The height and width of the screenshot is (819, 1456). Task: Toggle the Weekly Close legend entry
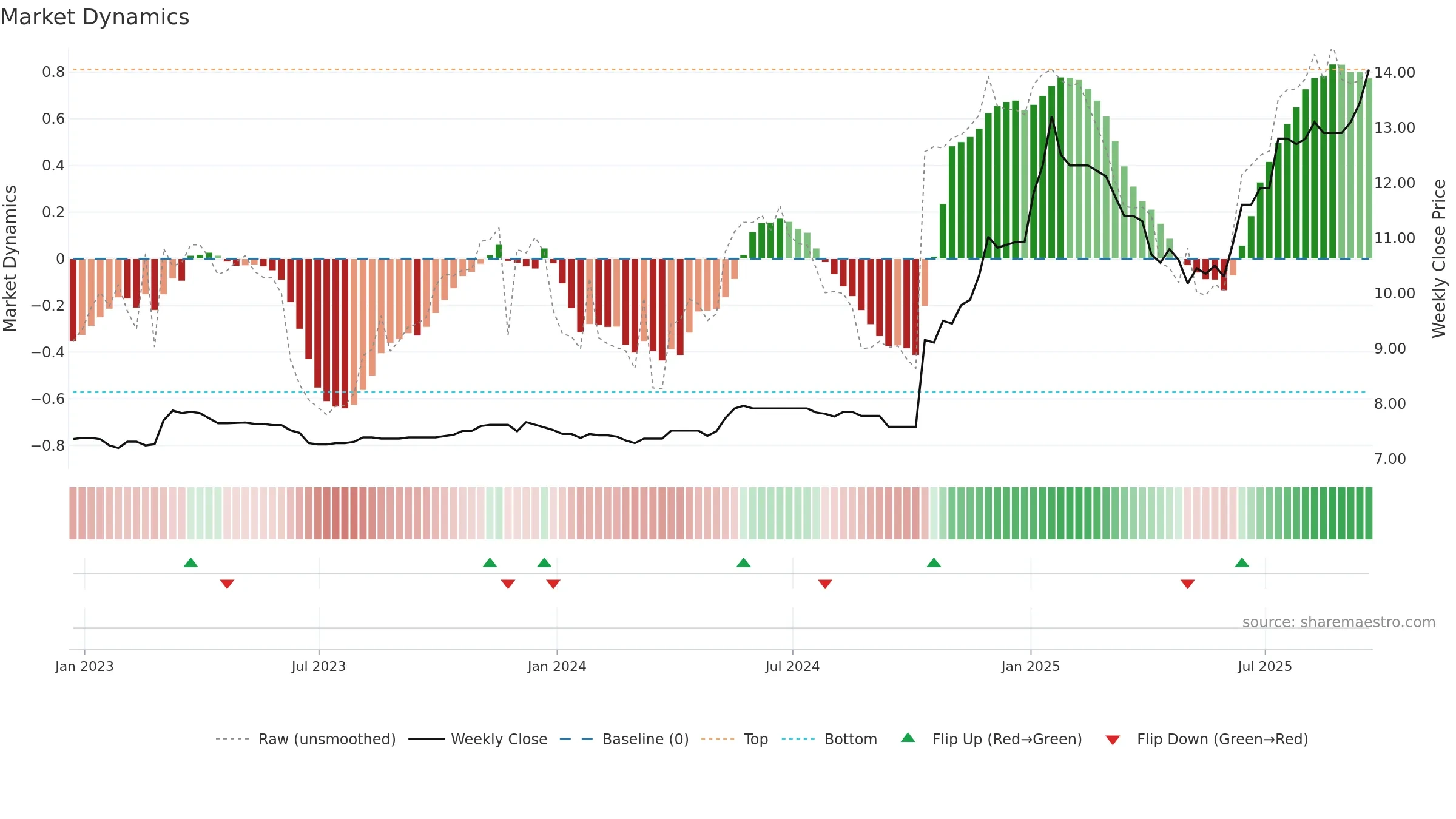(x=478, y=739)
